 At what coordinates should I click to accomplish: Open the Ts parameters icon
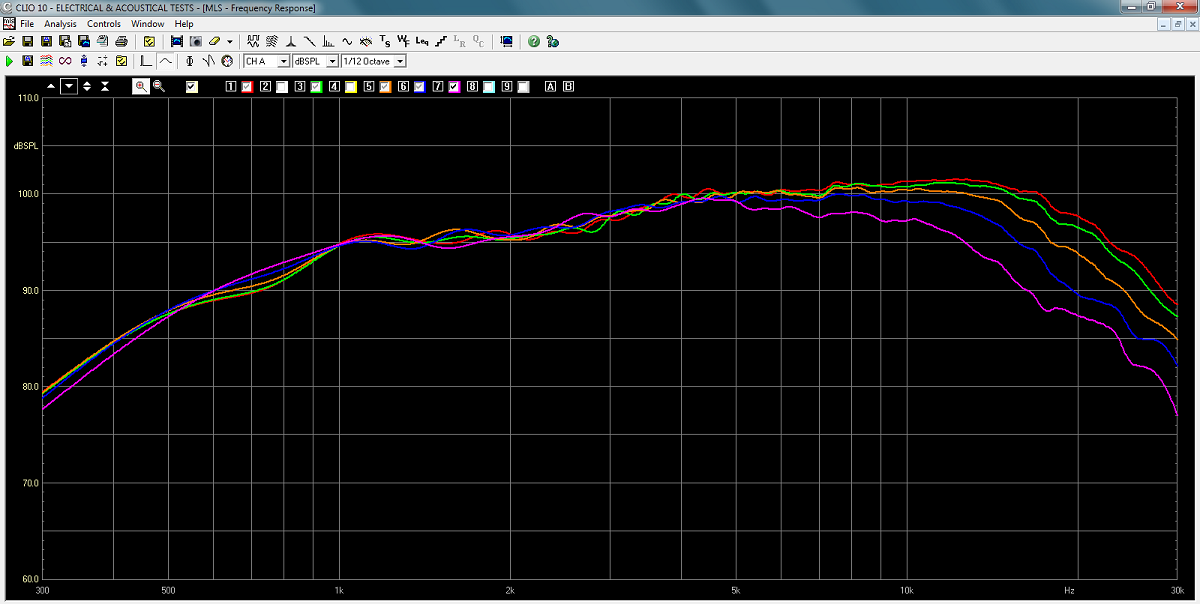click(384, 41)
